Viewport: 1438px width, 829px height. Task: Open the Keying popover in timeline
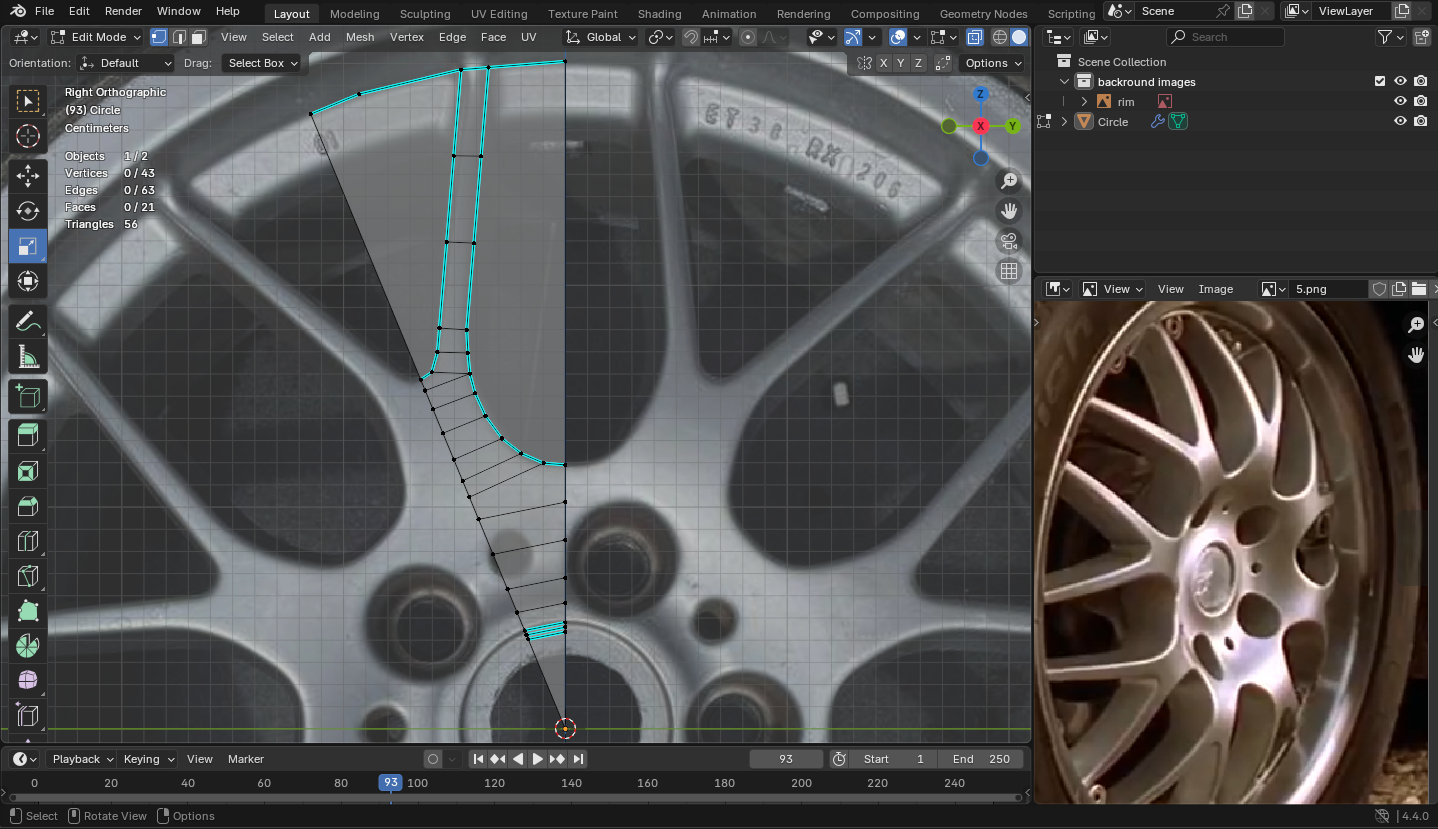pyautogui.click(x=149, y=759)
